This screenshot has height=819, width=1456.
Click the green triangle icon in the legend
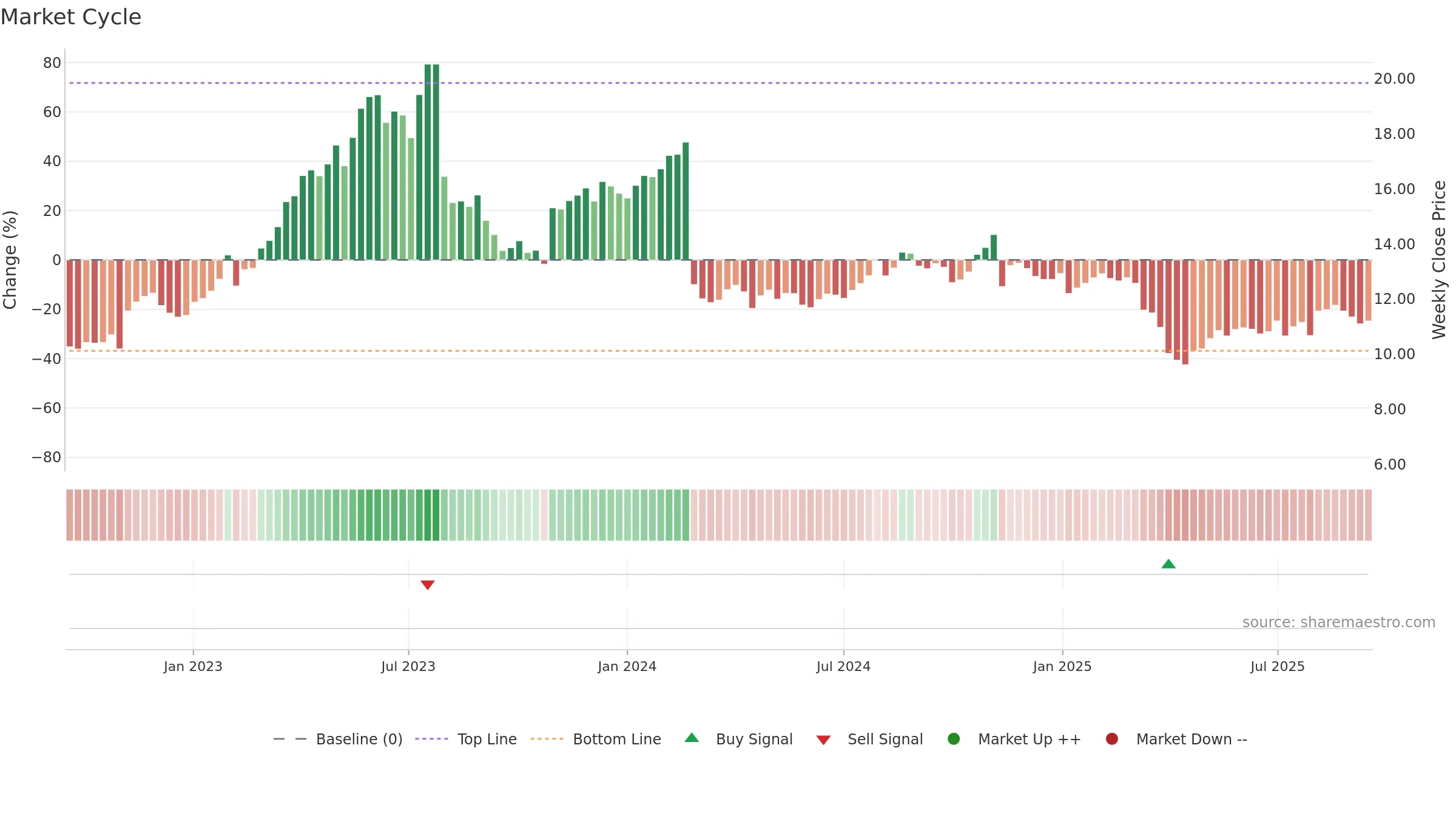692,738
